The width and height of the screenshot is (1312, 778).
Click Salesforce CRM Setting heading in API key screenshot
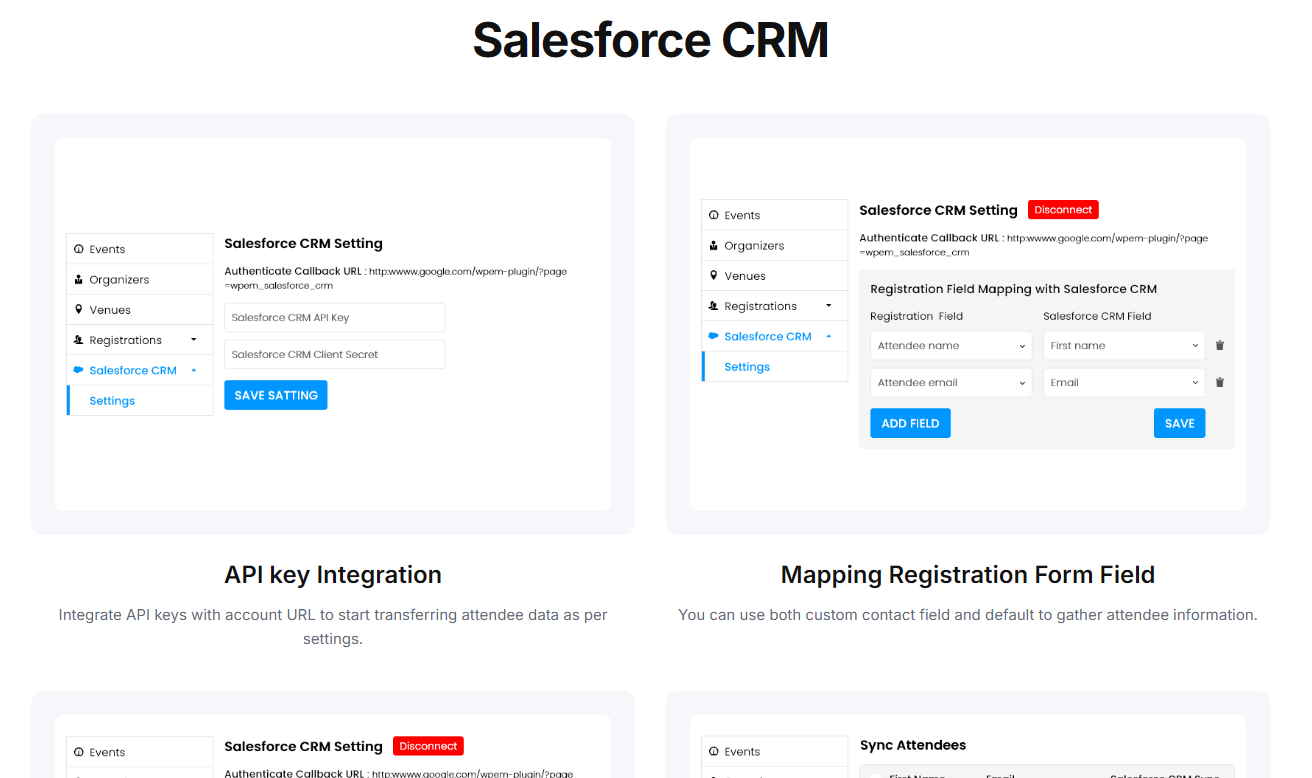tap(303, 243)
